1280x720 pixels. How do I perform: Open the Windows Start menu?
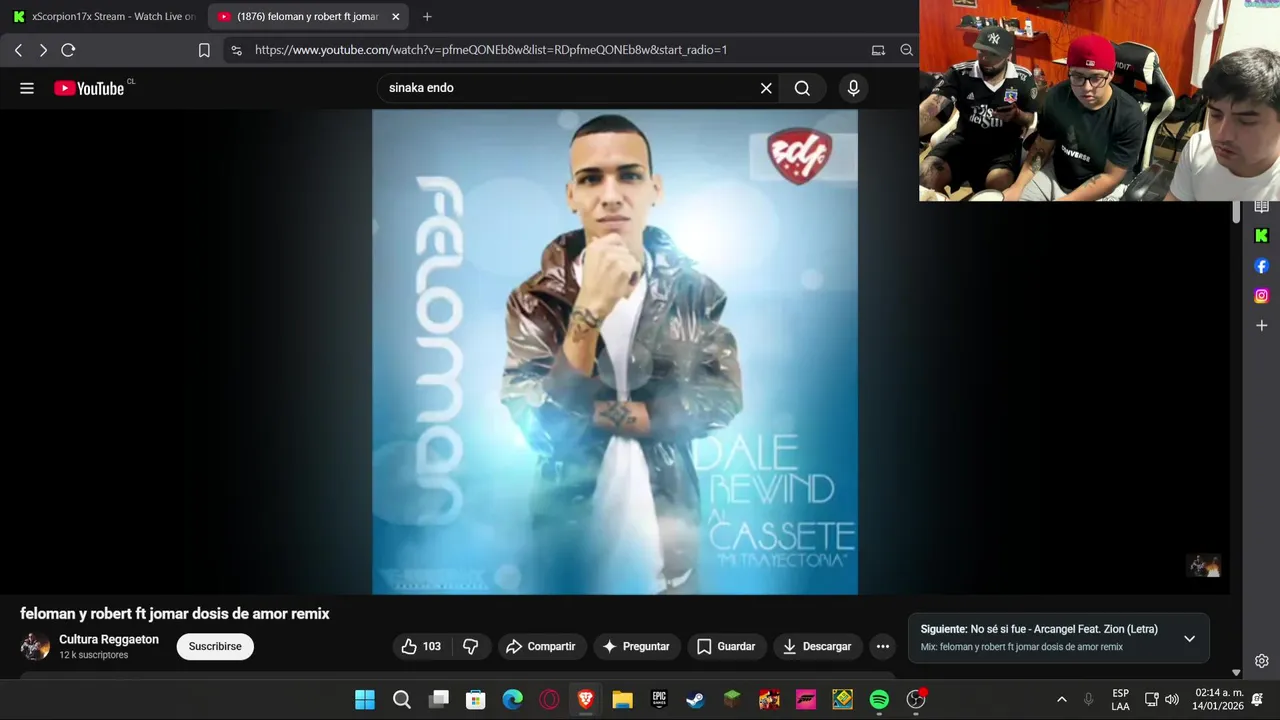[365, 700]
